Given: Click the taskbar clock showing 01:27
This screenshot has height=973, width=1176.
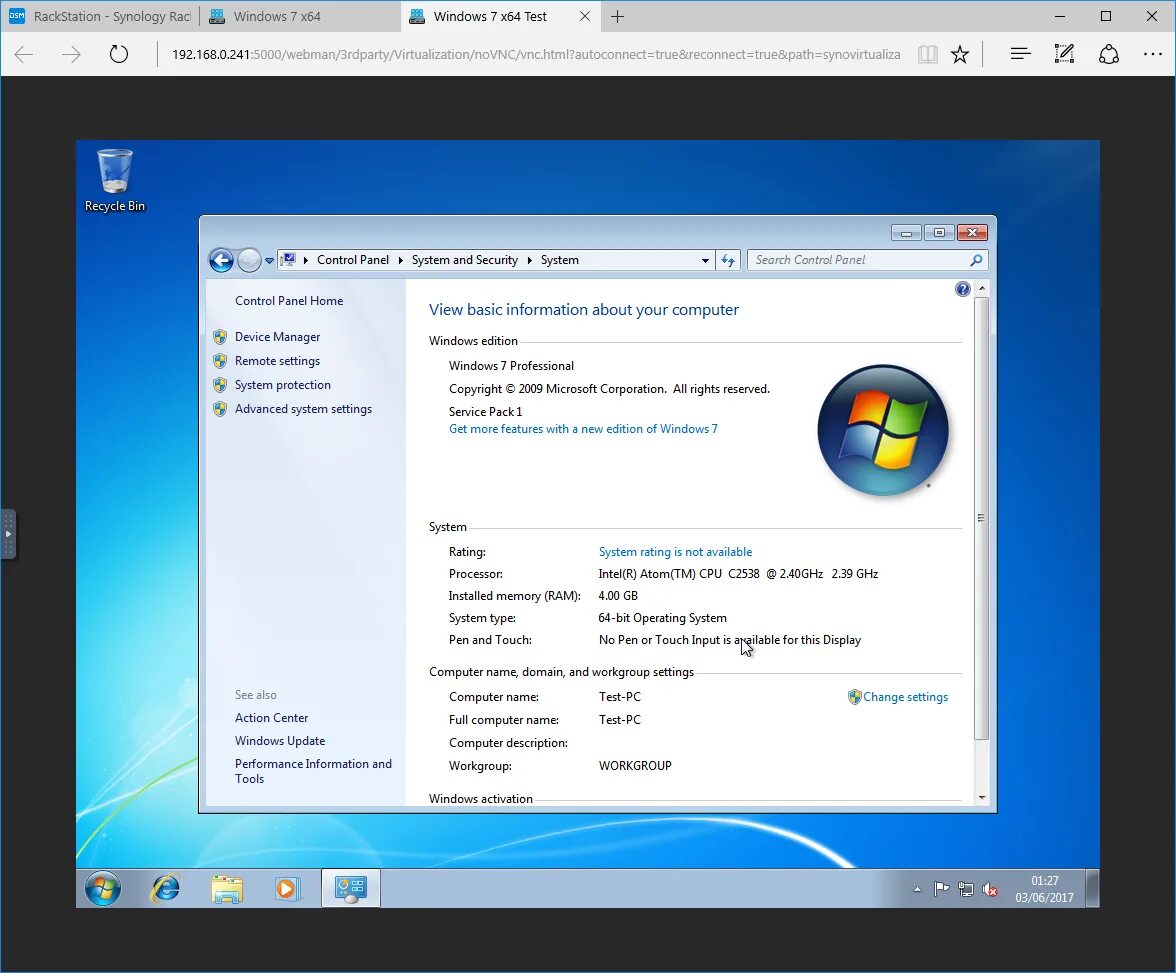Looking at the screenshot, I should click(x=1045, y=881).
